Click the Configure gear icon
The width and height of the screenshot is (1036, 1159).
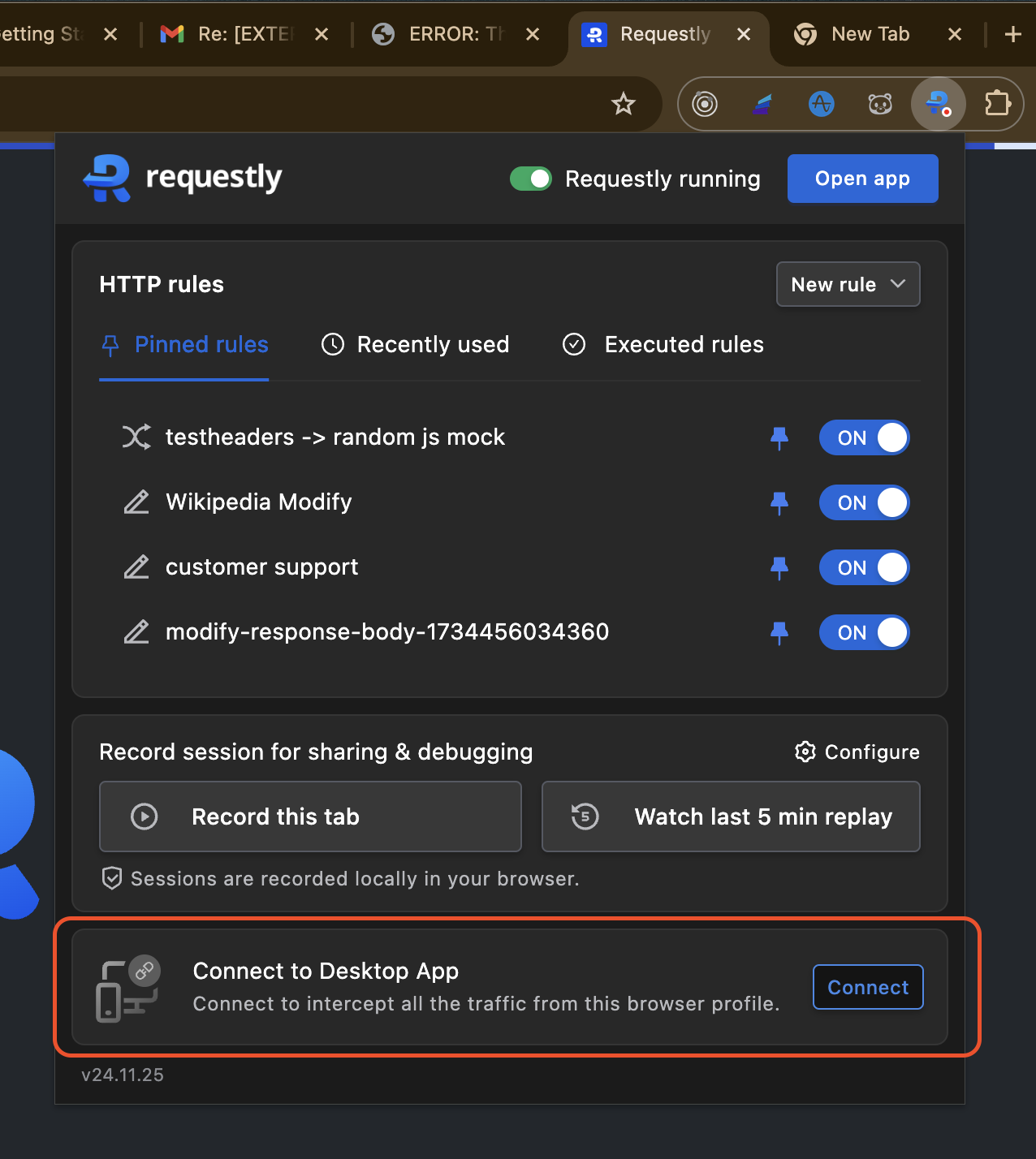(x=805, y=752)
